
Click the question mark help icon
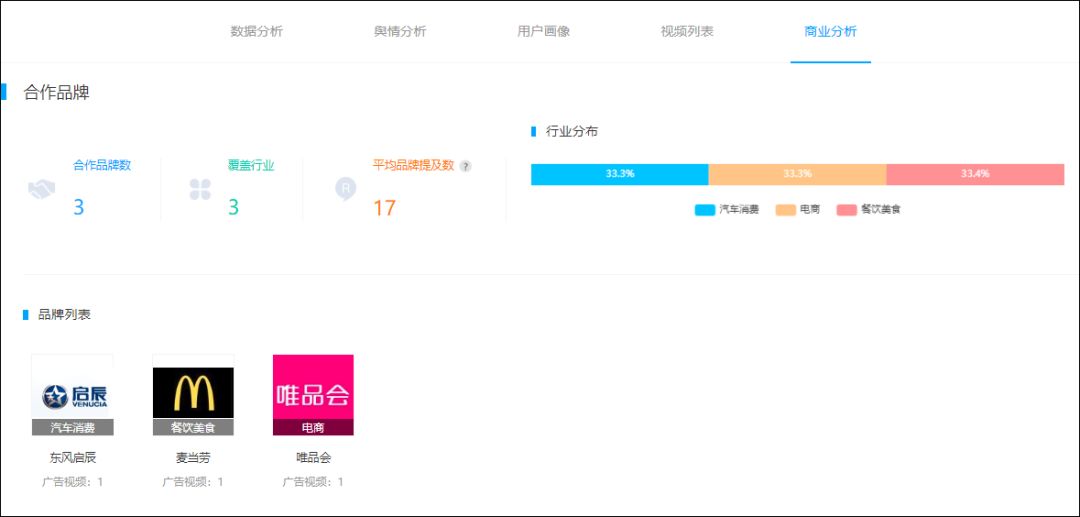pyautogui.click(x=466, y=166)
